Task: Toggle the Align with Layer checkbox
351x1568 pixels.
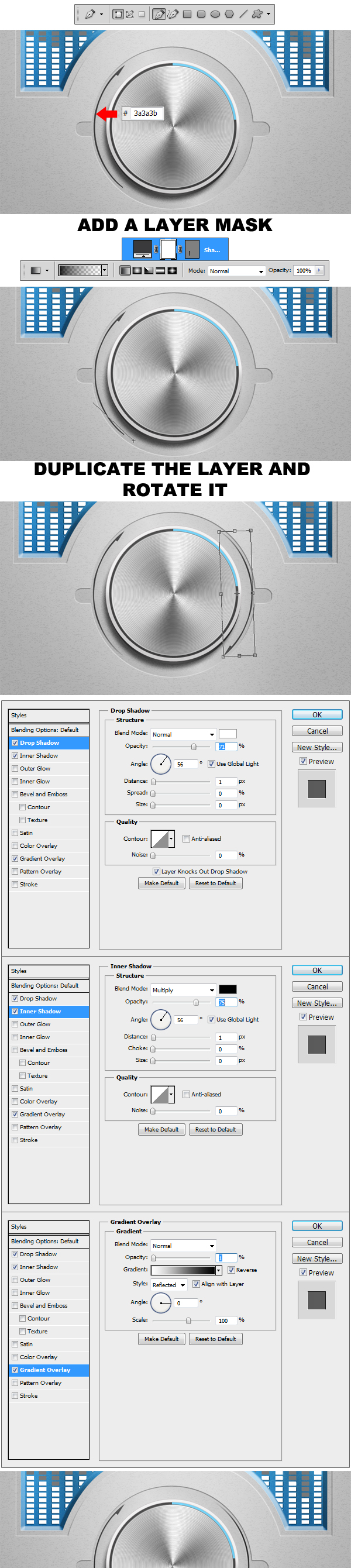Action: pos(196,1284)
